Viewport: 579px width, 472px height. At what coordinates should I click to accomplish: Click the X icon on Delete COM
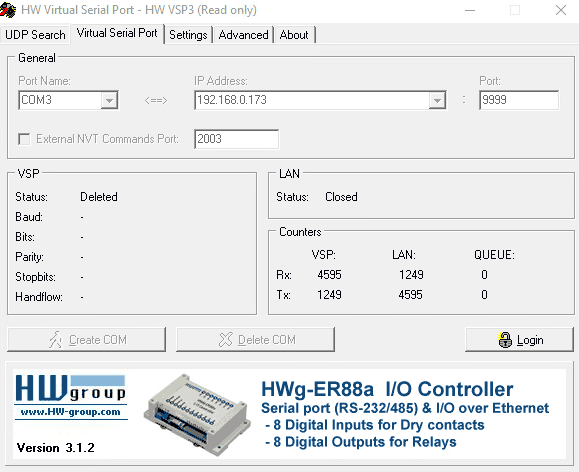pos(226,339)
